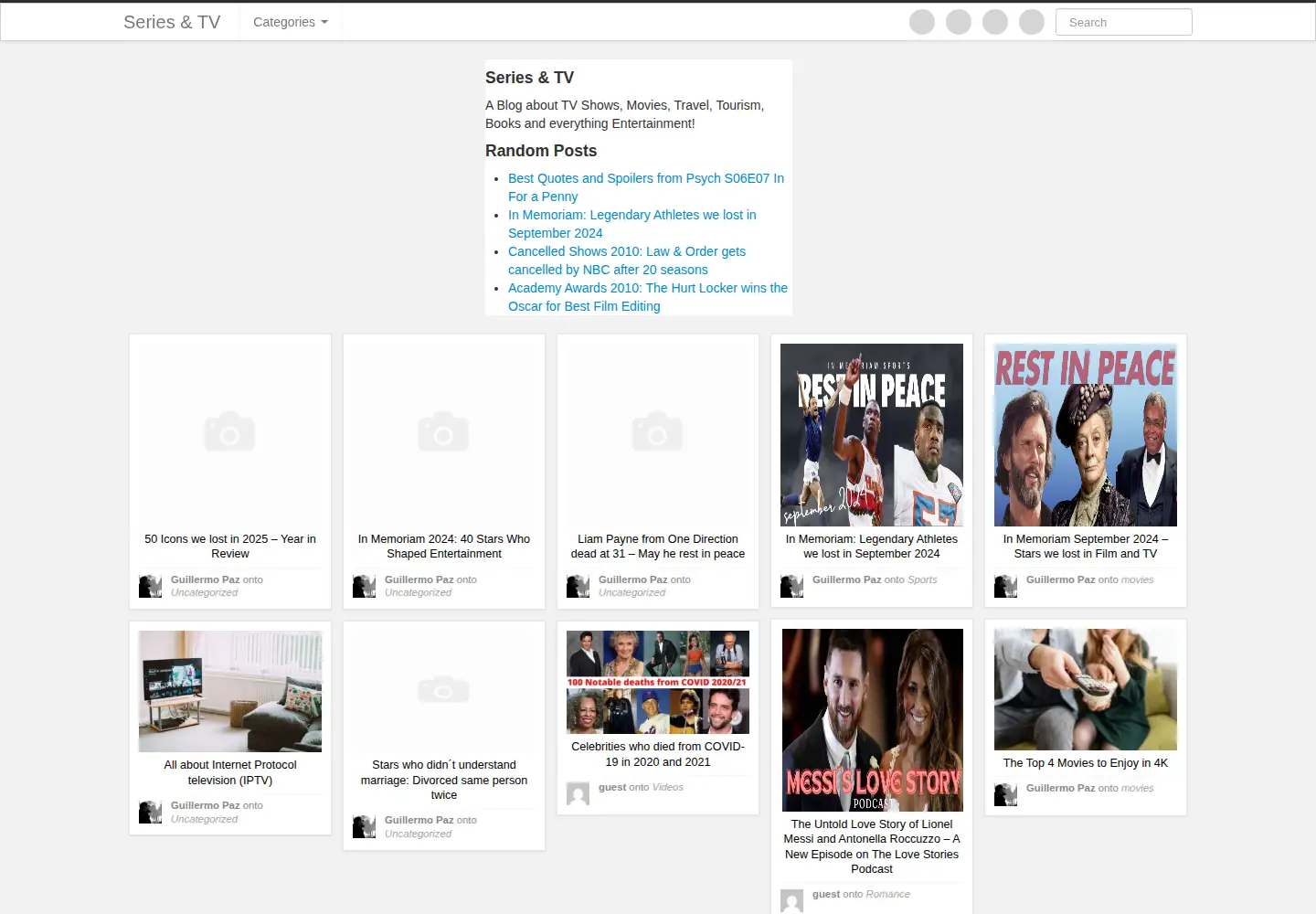
Task: Click the round navbar icon nearest the Search box
Action: [1032, 22]
